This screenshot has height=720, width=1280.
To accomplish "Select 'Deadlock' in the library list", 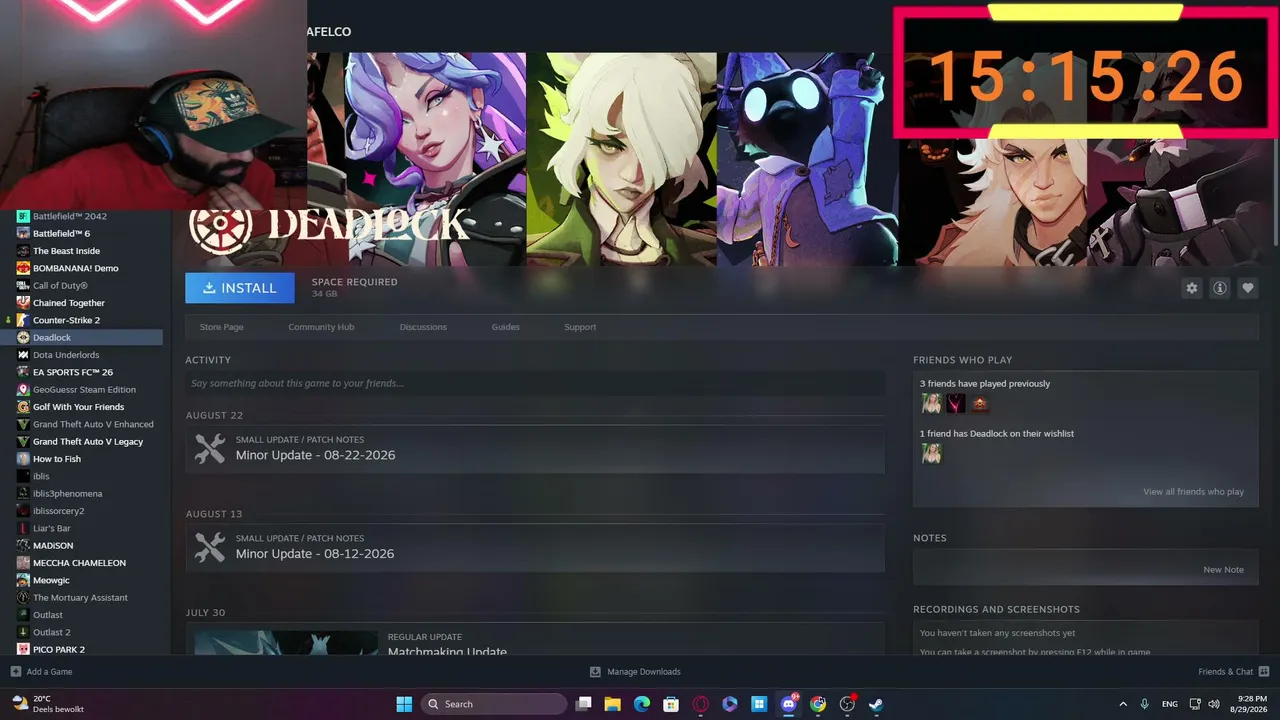I will coord(52,338).
